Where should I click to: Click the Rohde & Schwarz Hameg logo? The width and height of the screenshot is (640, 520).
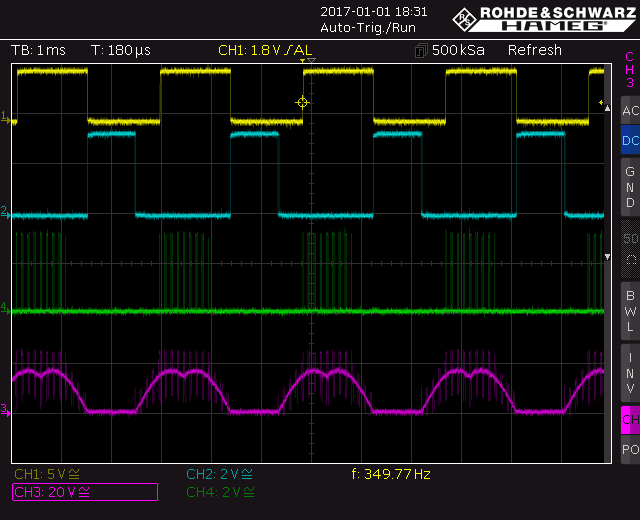(x=544, y=19)
